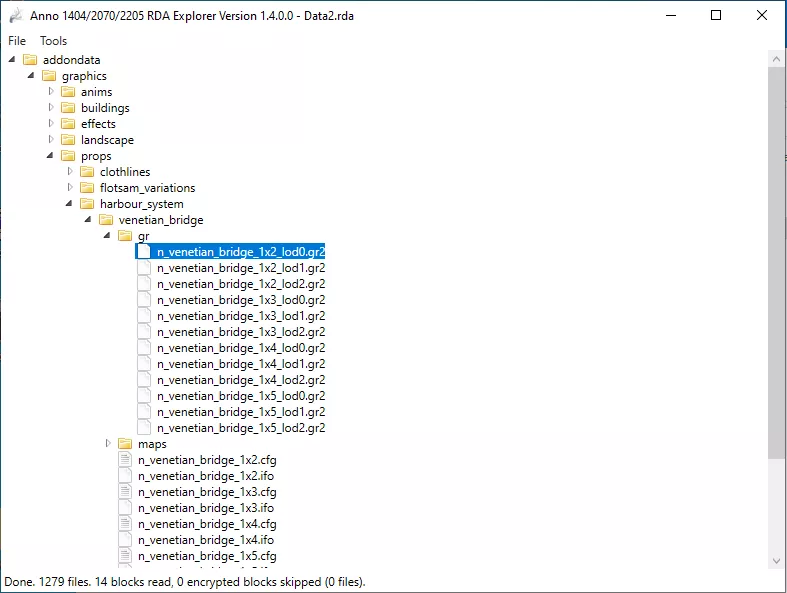Image resolution: width=787 pixels, height=593 pixels.
Task: Expand the buildings folder
Action: [51, 107]
